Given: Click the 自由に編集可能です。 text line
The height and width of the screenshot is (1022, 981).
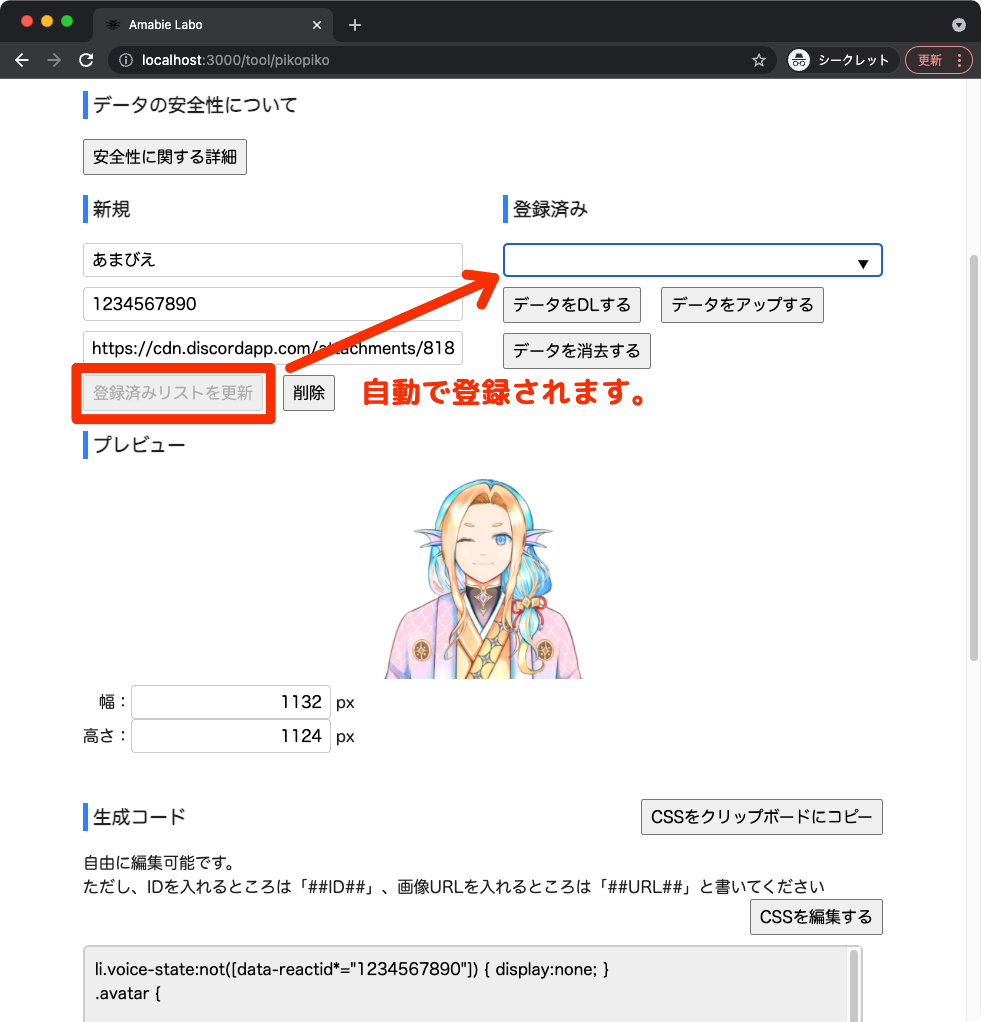Looking at the screenshot, I should point(160,863).
